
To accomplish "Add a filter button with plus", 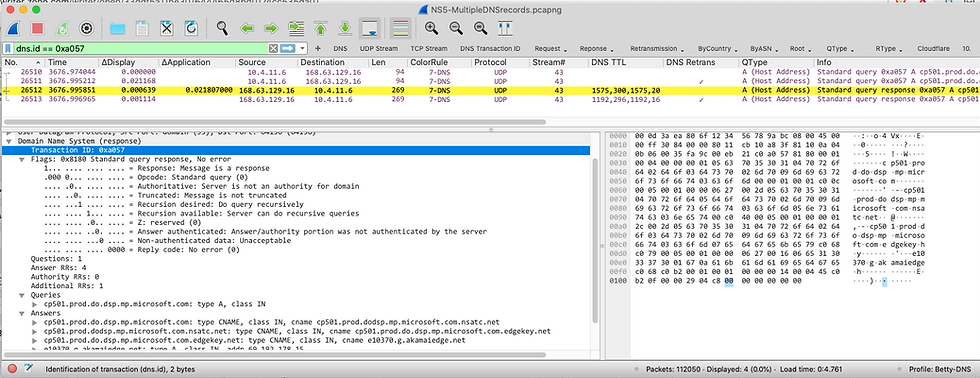I will 318,48.
